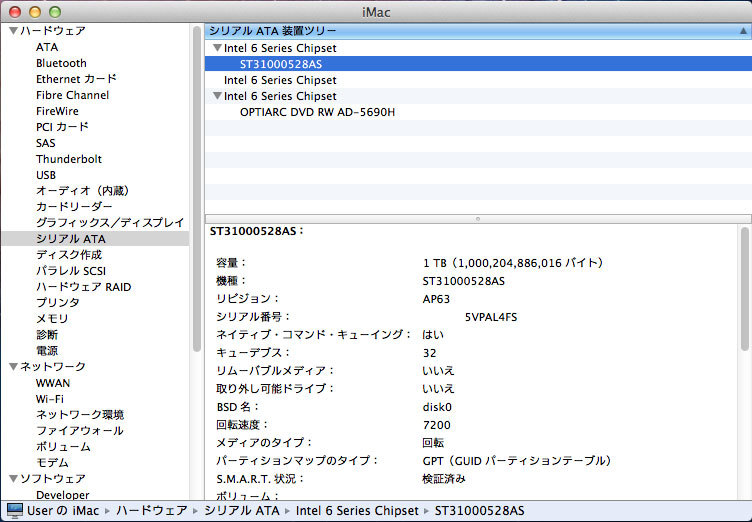Screen dimensions: 752x522
Task: Click ST31000528AS in the path bar
Action: click(x=480, y=510)
